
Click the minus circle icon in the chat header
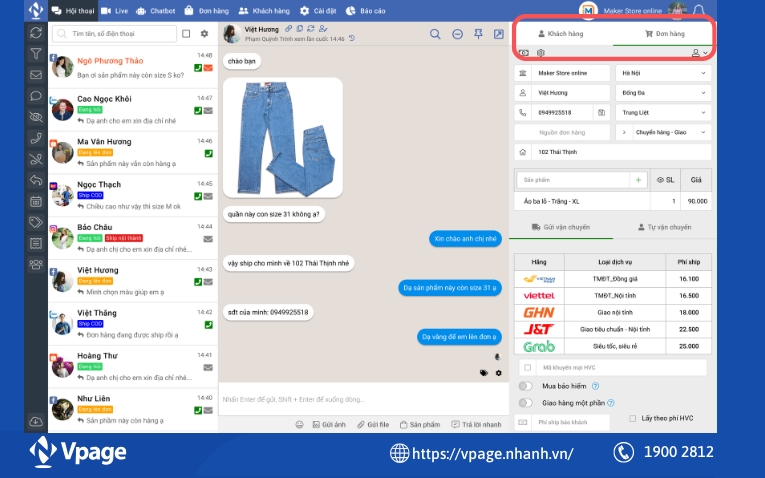[x=457, y=34]
